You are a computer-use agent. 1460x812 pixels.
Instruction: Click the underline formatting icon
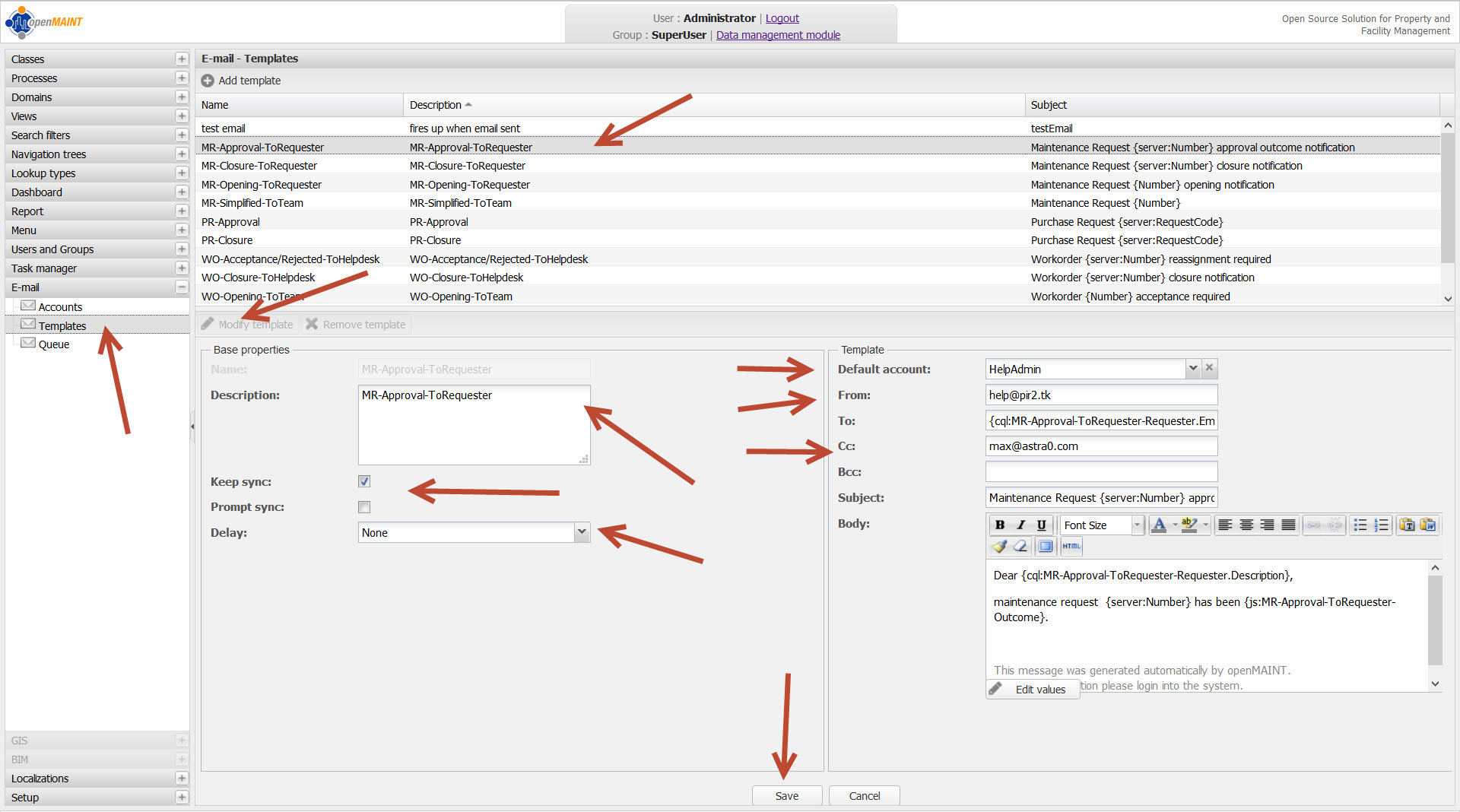(x=1042, y=525)
